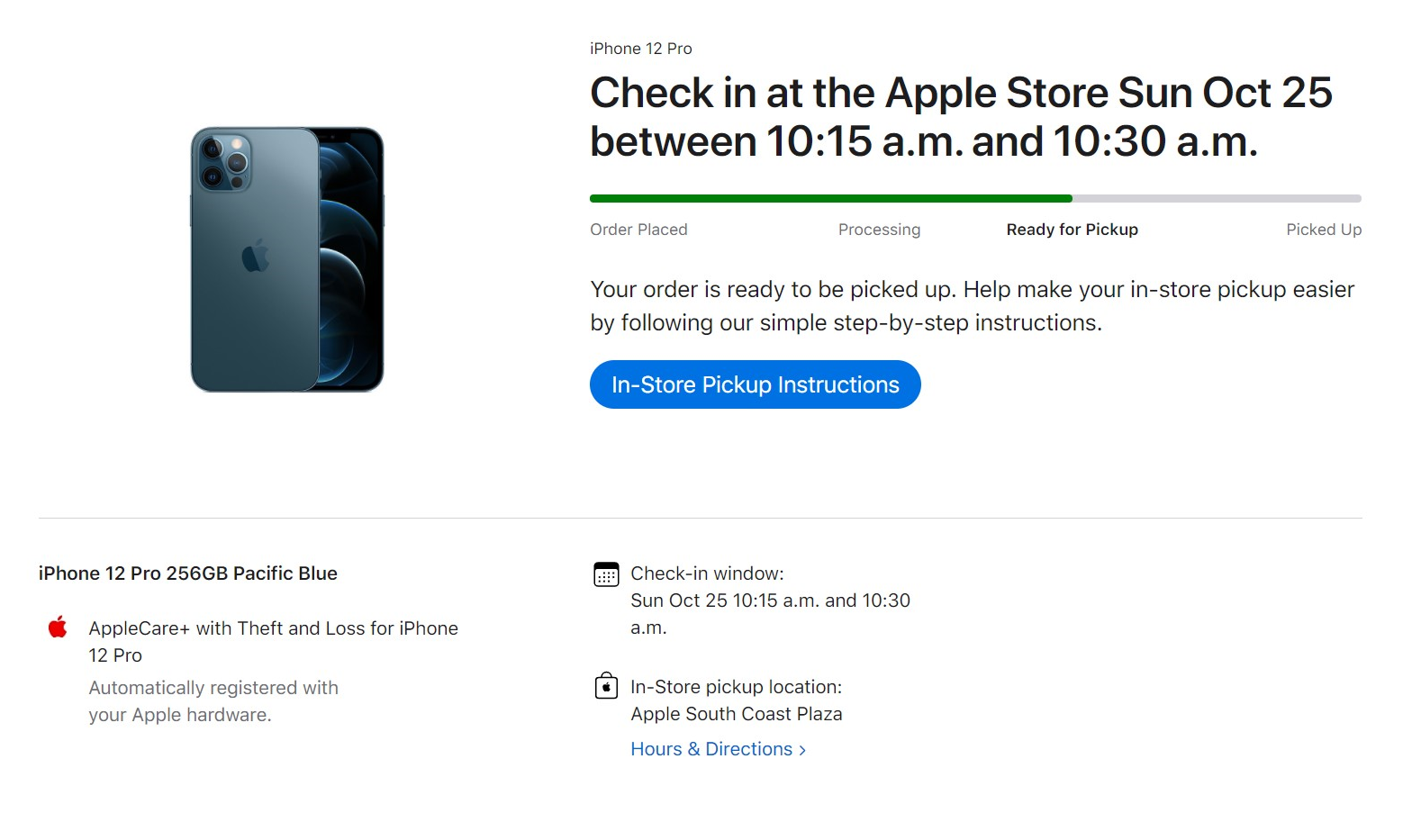Image resolution: width=1421 pixels, height=840 pixels.
Task: Click the green filled part of the progress bar
Action: click(828, 198)
